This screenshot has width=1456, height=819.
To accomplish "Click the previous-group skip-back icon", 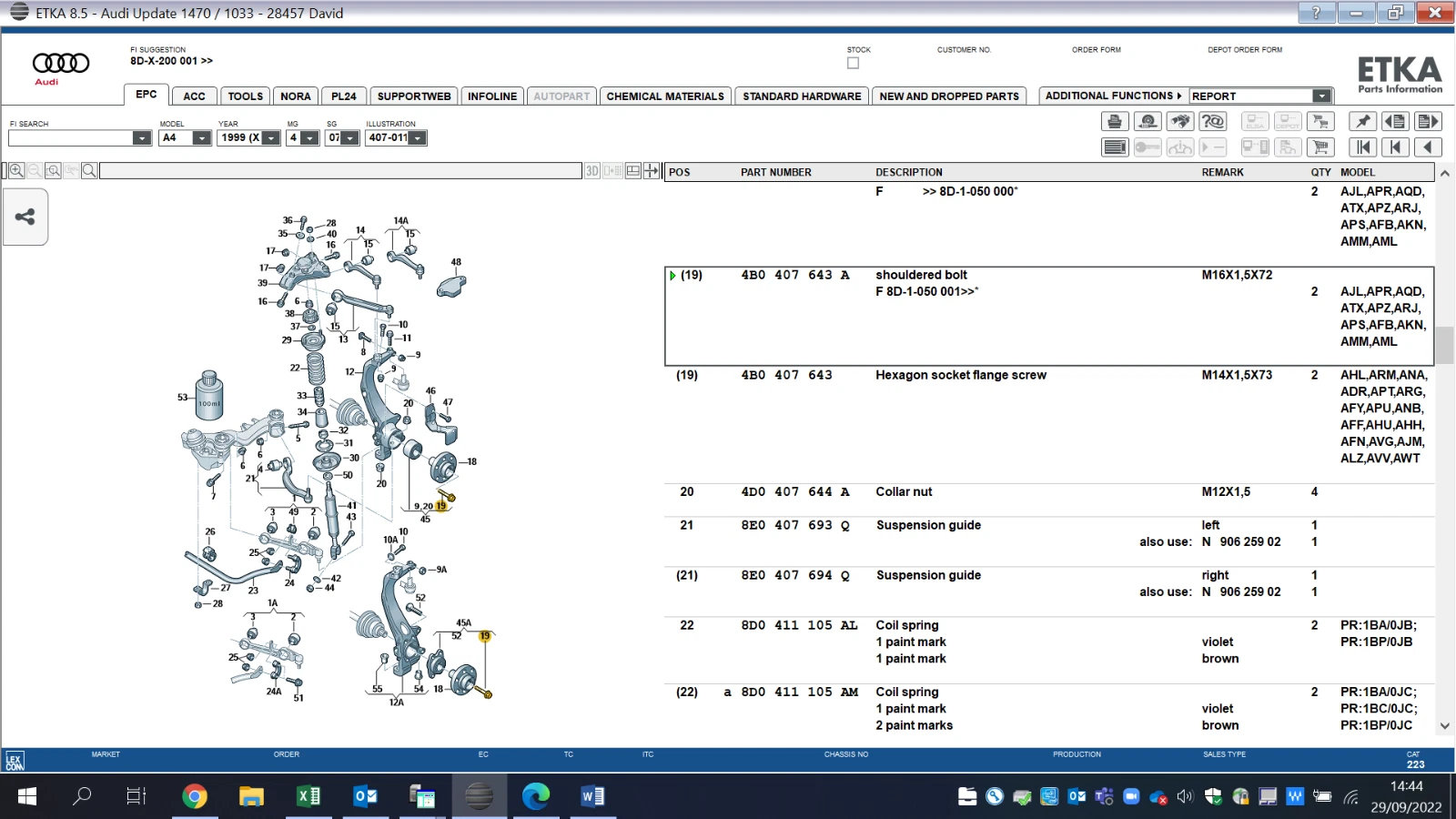I will click(1395, 147).
